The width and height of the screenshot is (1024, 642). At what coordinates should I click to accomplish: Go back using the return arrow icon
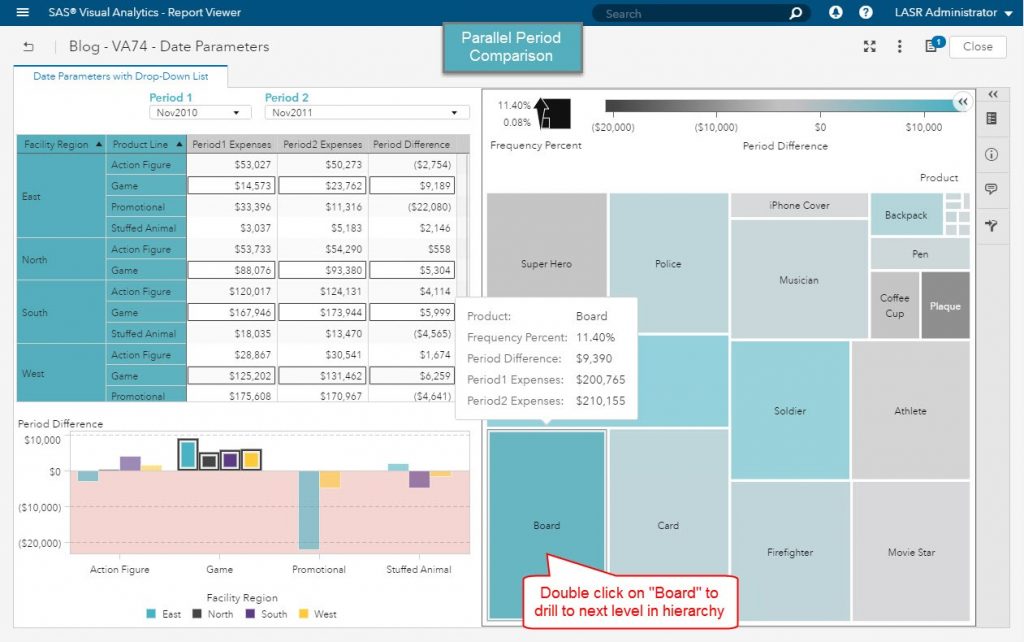[x=28, y=47]
